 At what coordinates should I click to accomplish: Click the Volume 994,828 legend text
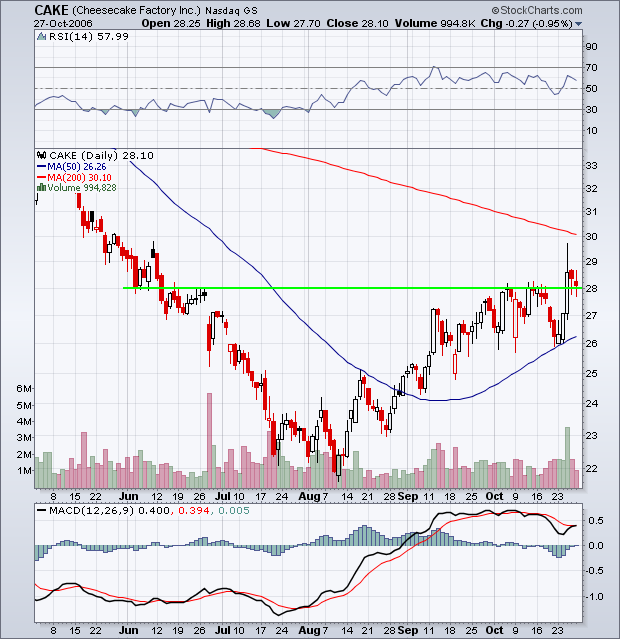[x=82, y=188]
